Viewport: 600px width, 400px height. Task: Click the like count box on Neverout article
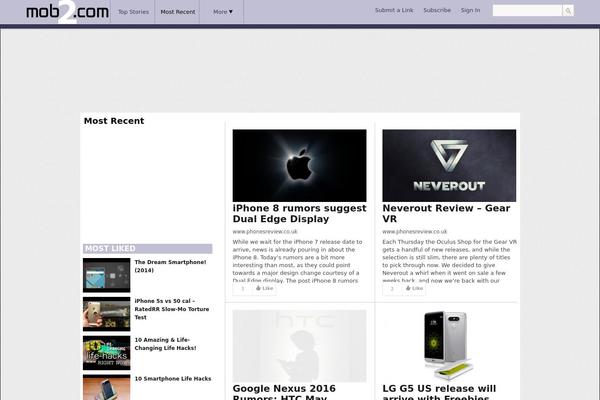pos(392,289)
